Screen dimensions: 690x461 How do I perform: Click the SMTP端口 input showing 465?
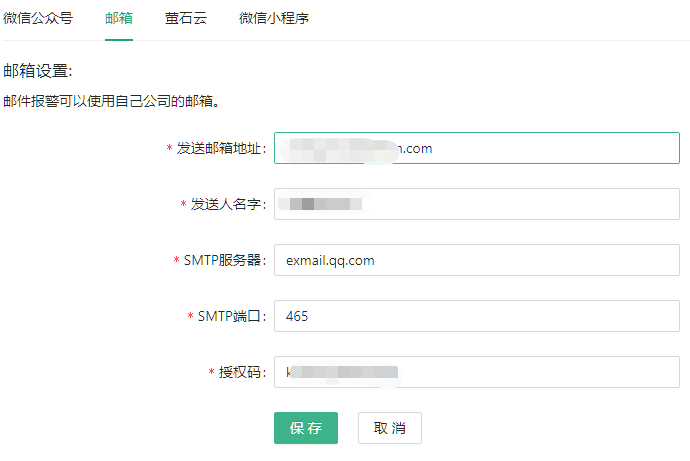(476, 316)
